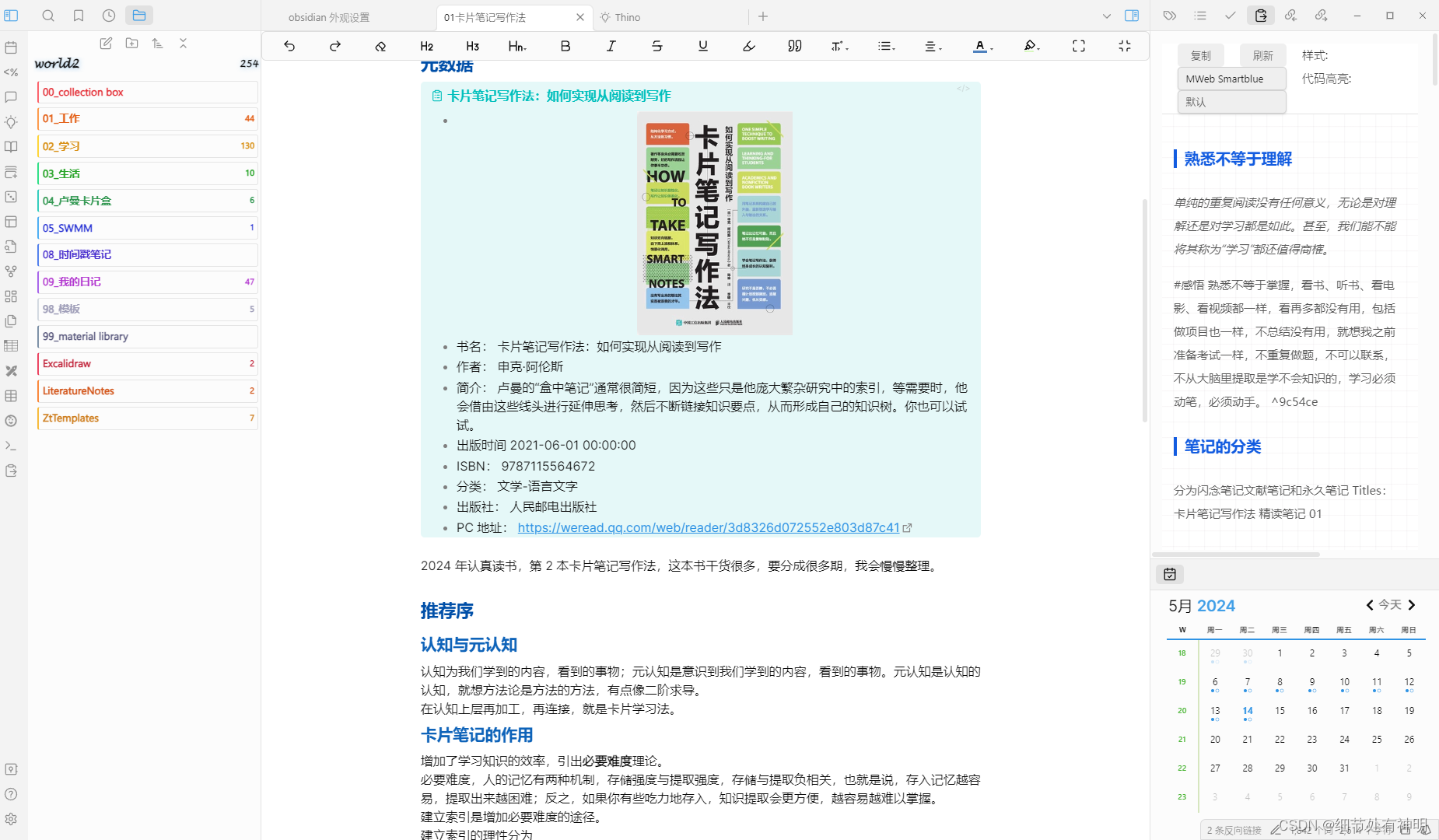The image size is (1439, 840).
Task: Open the tab list dropdown arrow
Action: 1107,16
